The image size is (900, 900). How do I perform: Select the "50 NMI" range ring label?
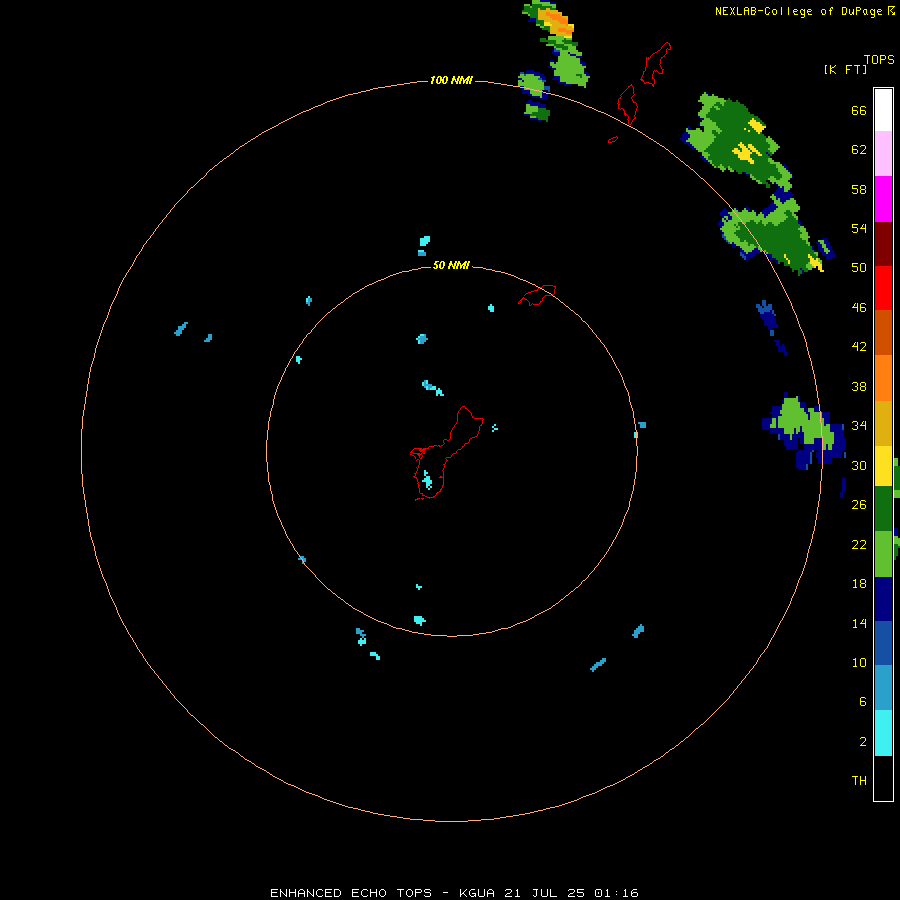[451, 265]
